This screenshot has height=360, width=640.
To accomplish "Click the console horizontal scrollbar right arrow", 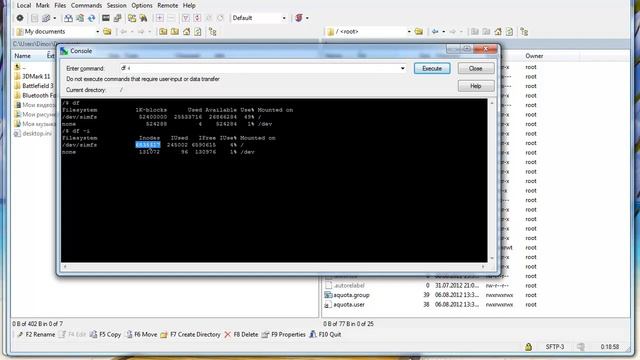I will [x=483, y=267].
